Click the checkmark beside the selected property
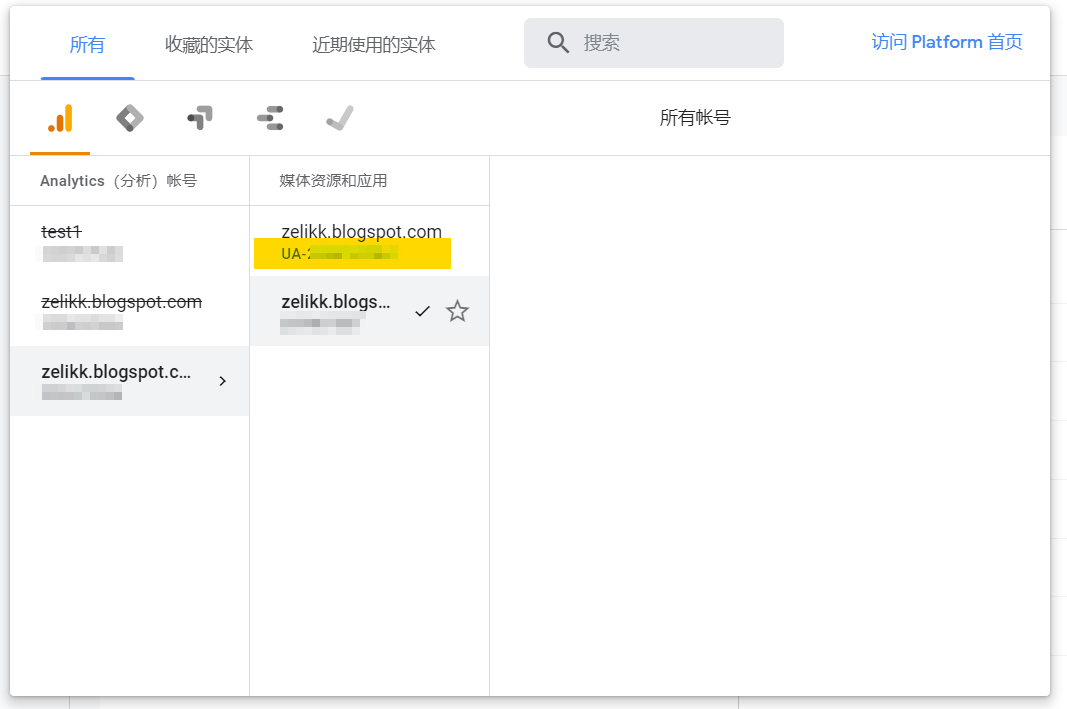This screenshot has height=709, width=1067. pos(422,312)
